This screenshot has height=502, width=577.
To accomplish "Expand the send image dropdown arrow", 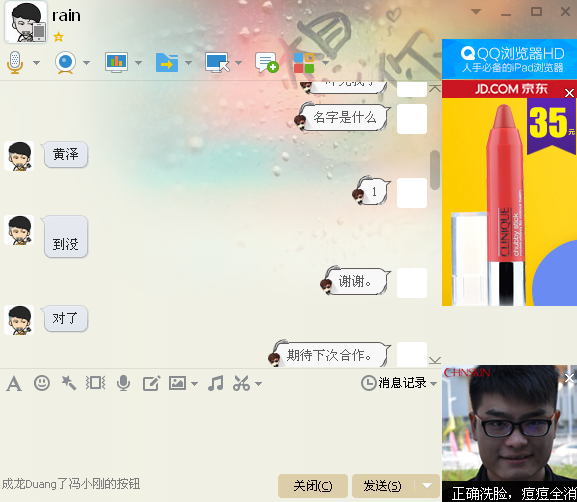I will (194, 384).
